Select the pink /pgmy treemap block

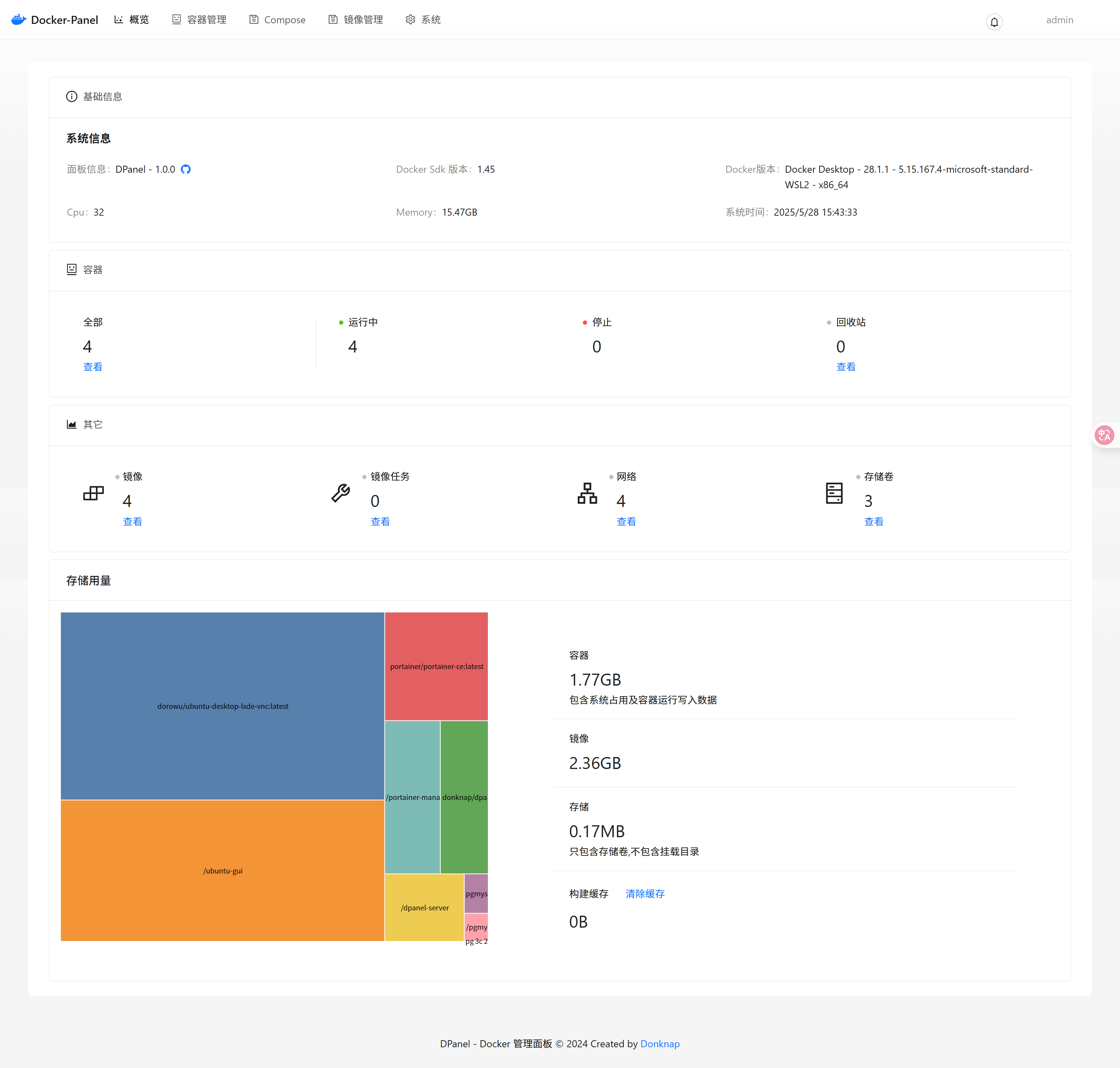tap(477, 927)
